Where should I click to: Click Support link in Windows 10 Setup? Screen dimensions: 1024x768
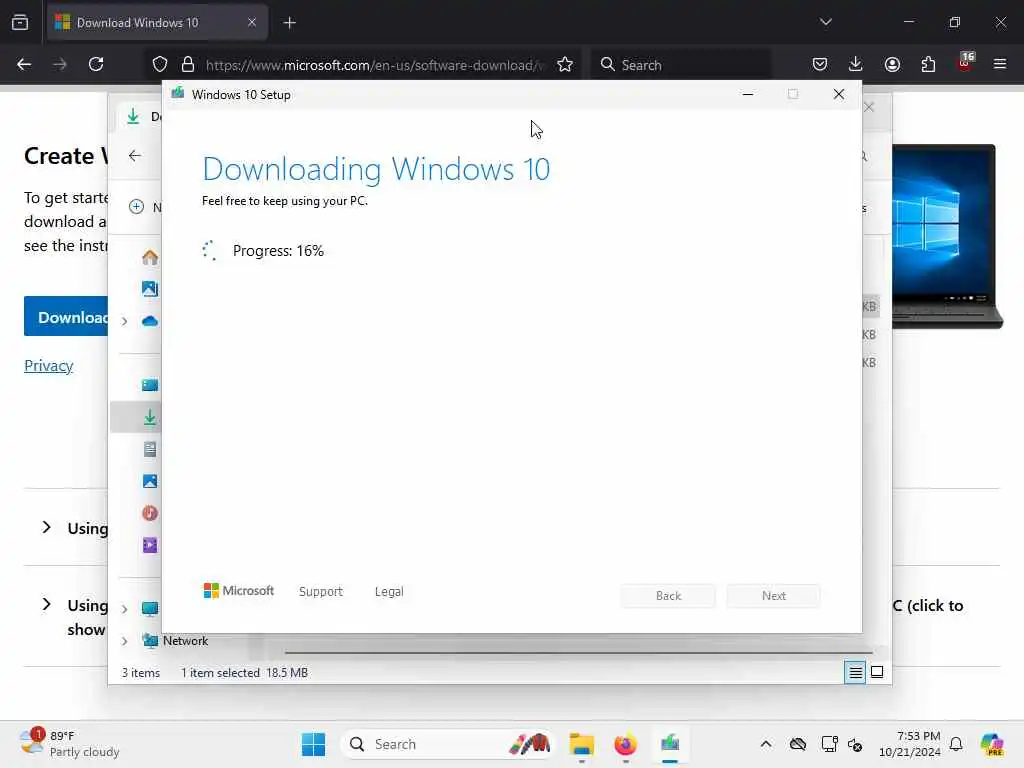click(320, 591)
